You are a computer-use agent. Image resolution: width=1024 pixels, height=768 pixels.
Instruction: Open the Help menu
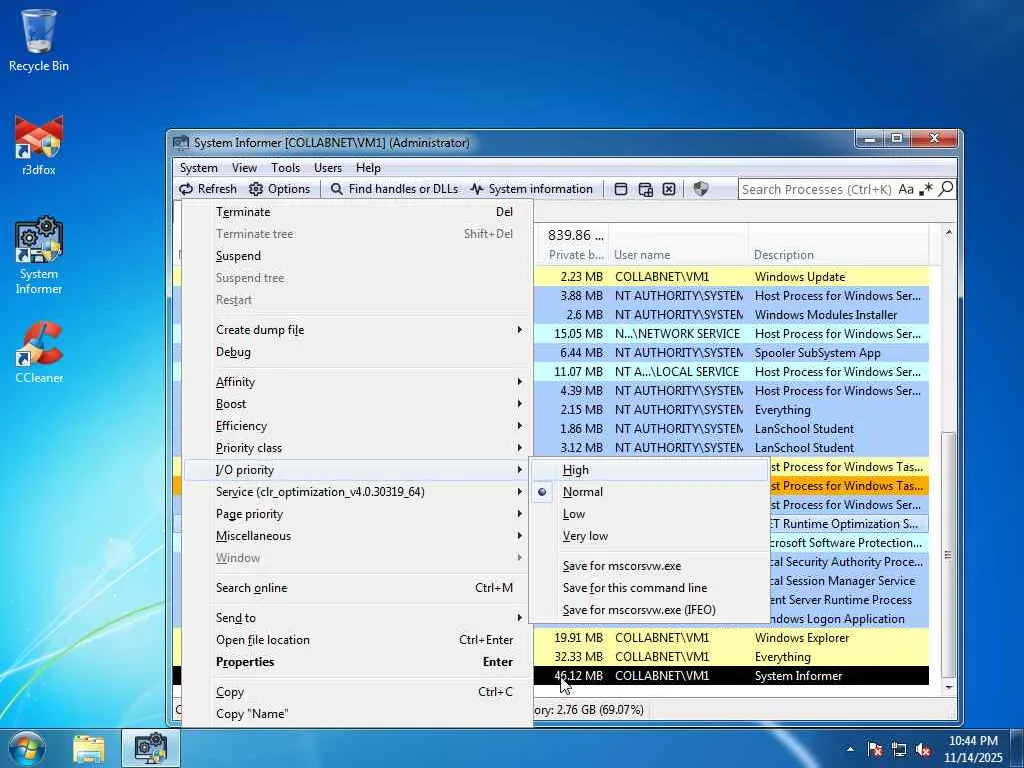pyautogui.click(x=368, y=168)
